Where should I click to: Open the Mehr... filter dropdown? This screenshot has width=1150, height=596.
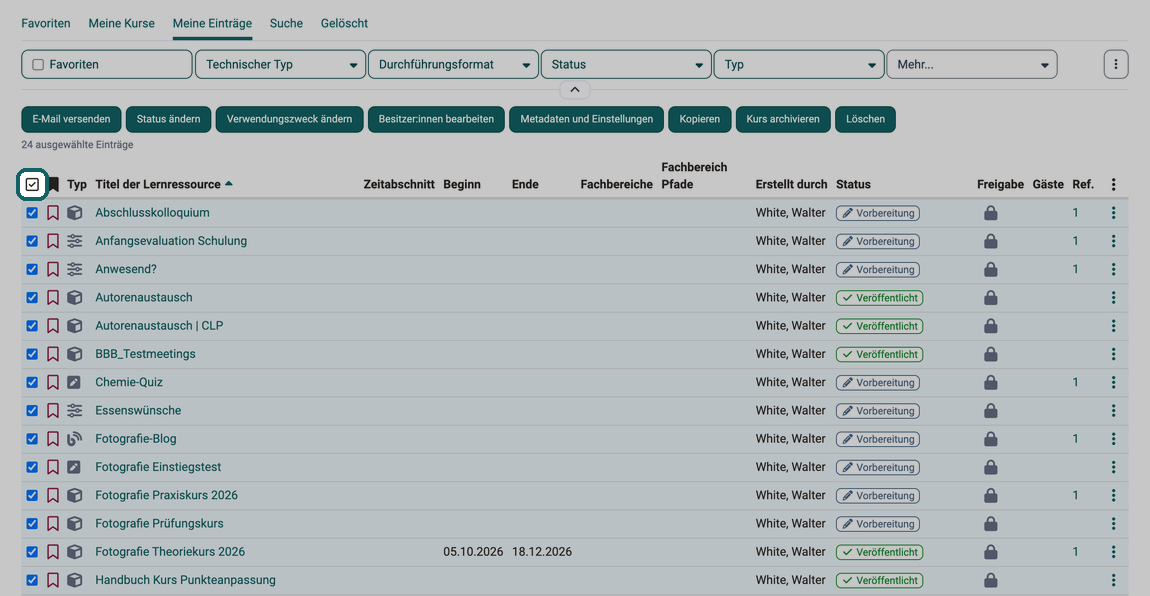pos(972,65)
